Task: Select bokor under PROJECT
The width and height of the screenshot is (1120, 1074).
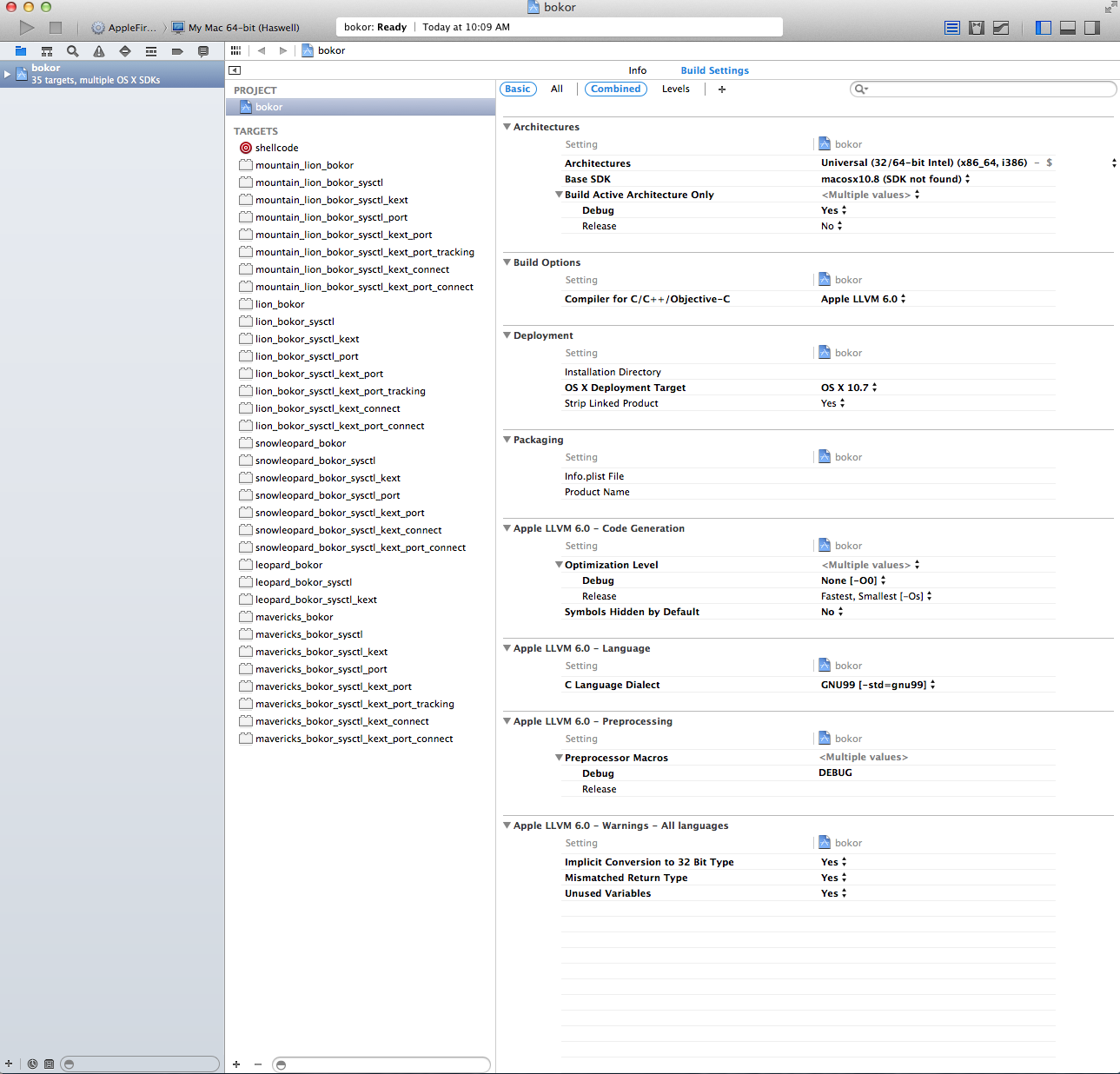Action: 361,107
